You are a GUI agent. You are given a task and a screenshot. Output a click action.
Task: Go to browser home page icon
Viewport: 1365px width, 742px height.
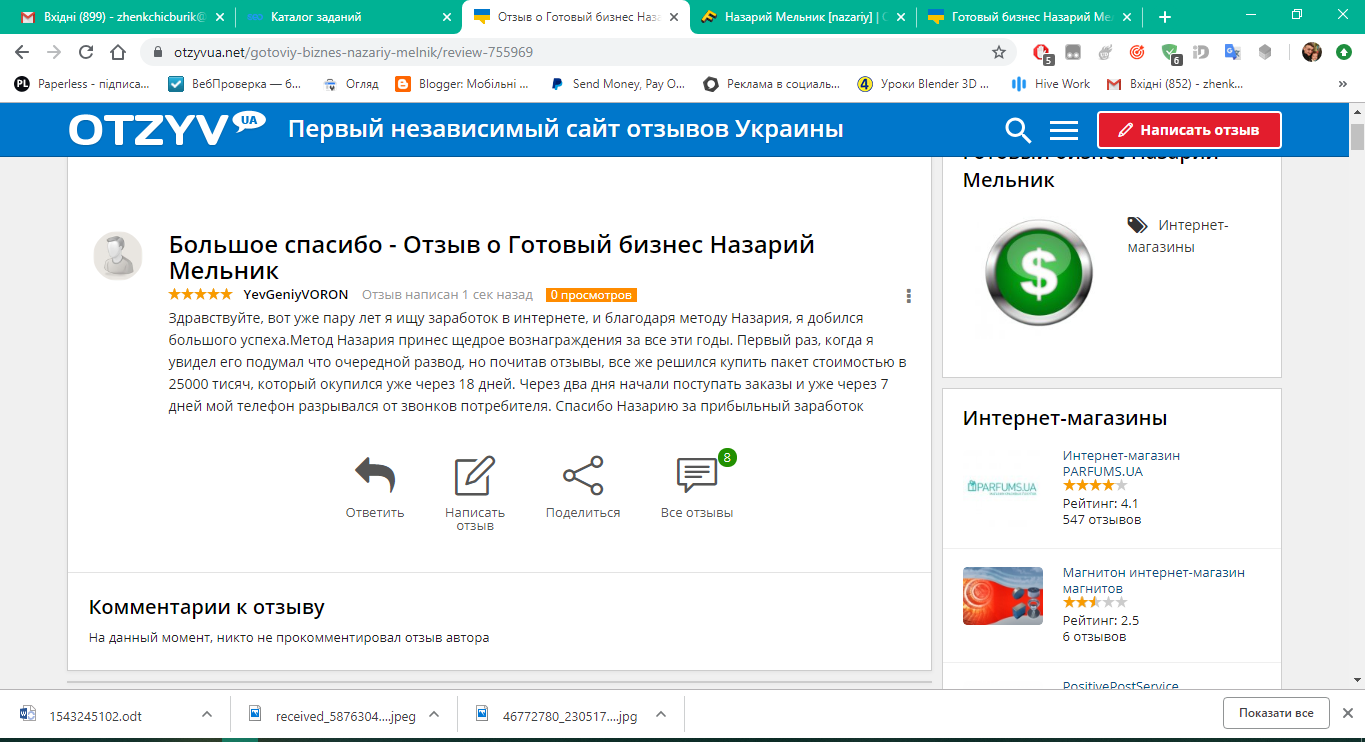pyautogui.click(x=118, y=52)
